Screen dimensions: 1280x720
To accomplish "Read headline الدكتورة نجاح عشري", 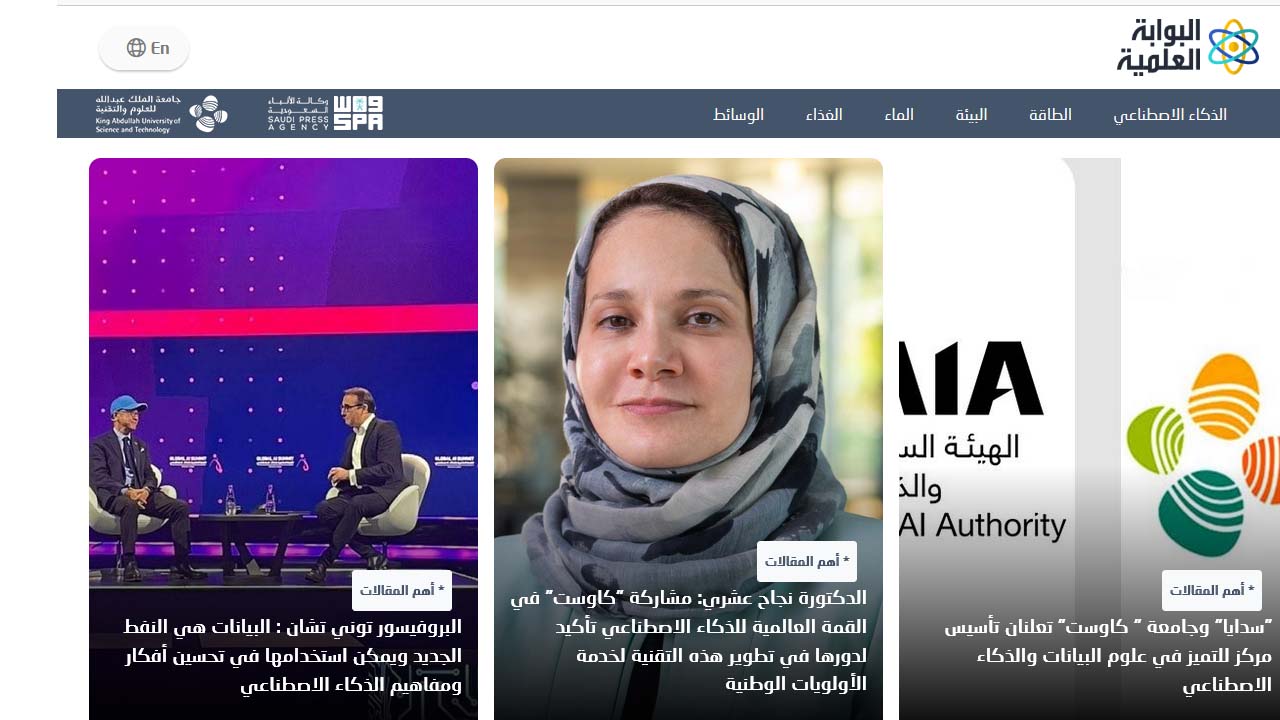I will pyautogui.click(x=688, y=641).
